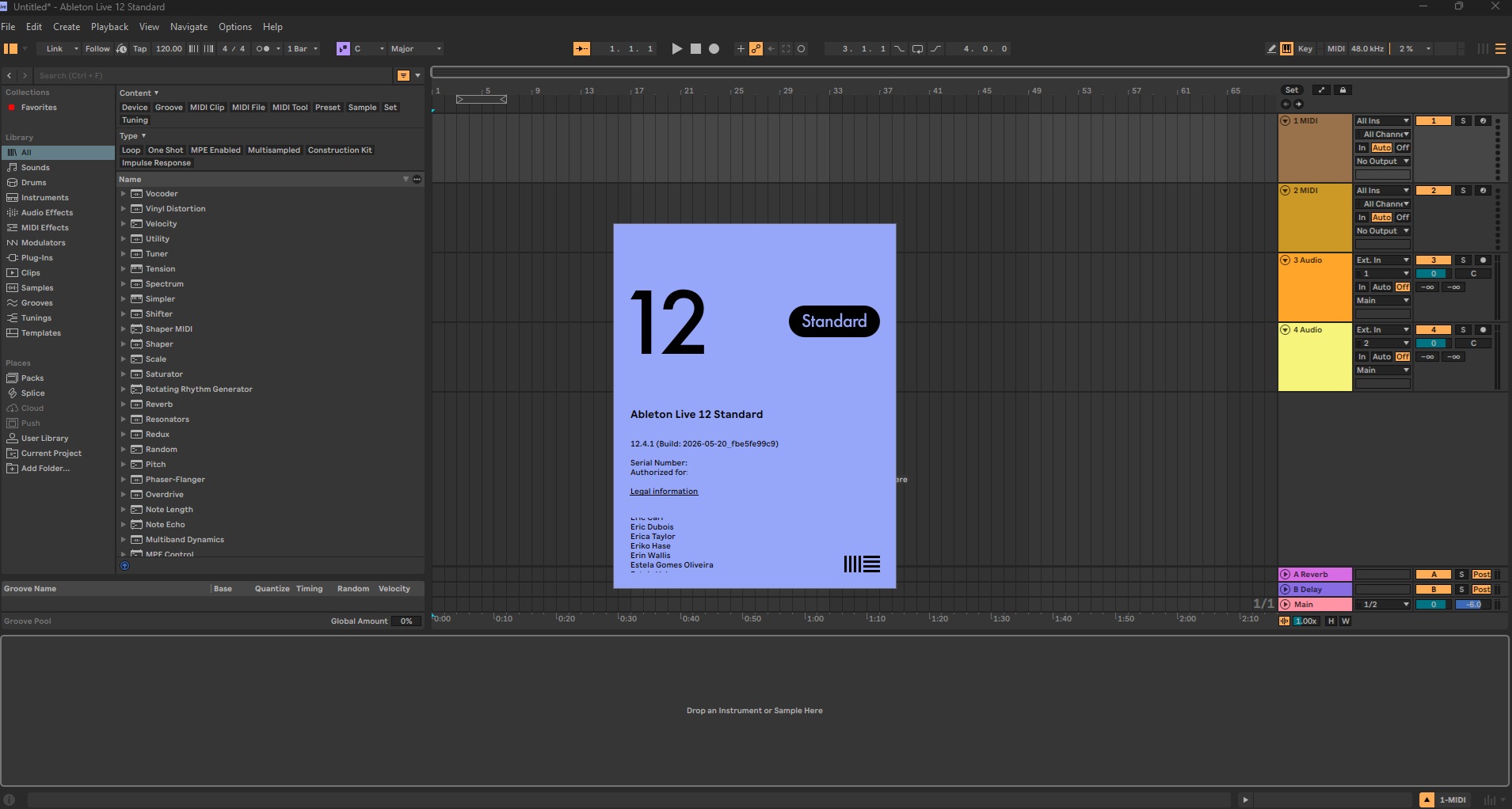Filter browser by One Shot type
The width and height of the screenshot is (1512, 809).
[x=165, y=150]
